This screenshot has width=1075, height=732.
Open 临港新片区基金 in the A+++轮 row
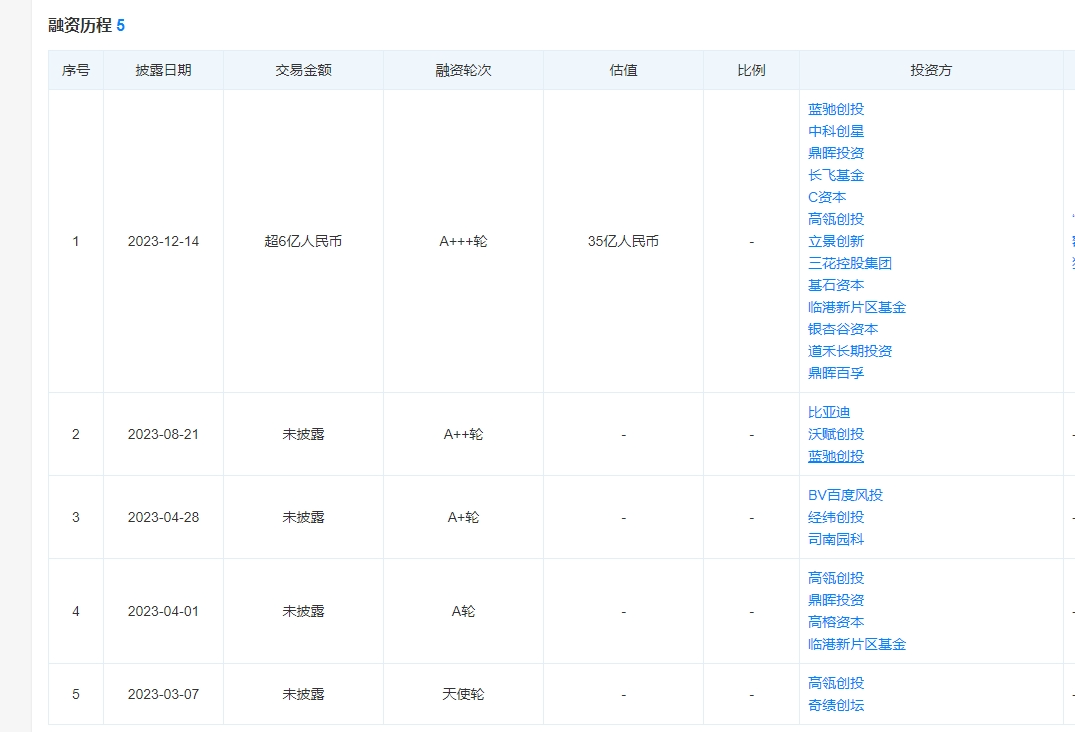tap(857, 307)
